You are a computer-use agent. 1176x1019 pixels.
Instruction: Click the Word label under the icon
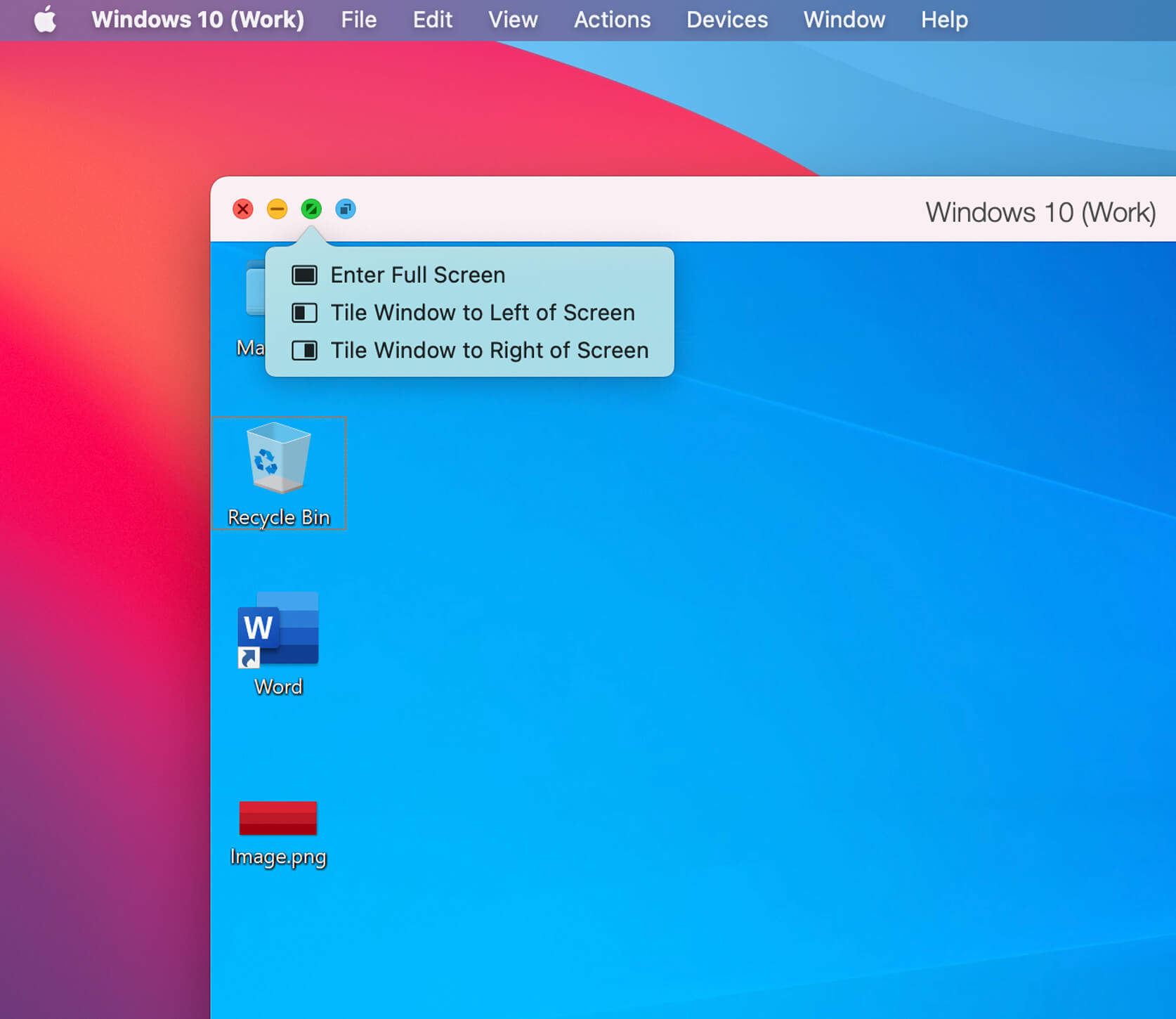tap(278, 687)
